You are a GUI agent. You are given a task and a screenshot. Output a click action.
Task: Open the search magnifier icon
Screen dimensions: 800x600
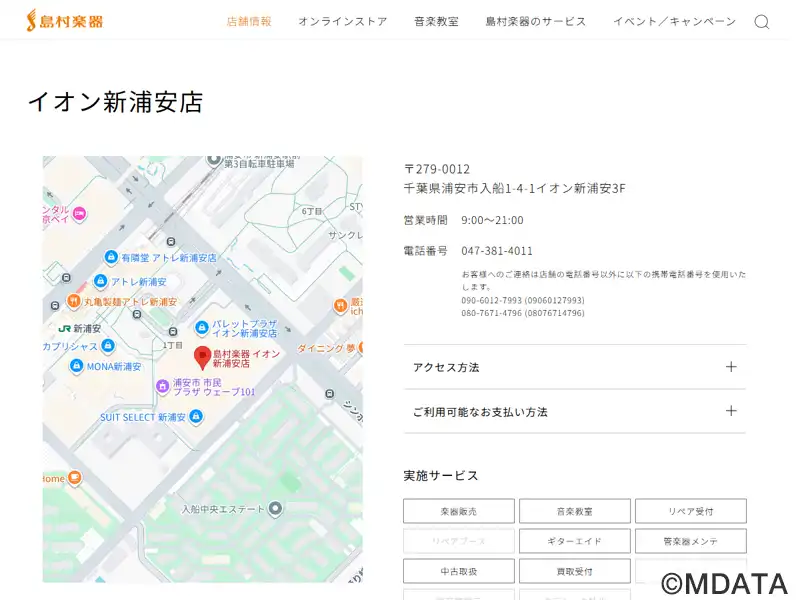click(x=761, y=22)
